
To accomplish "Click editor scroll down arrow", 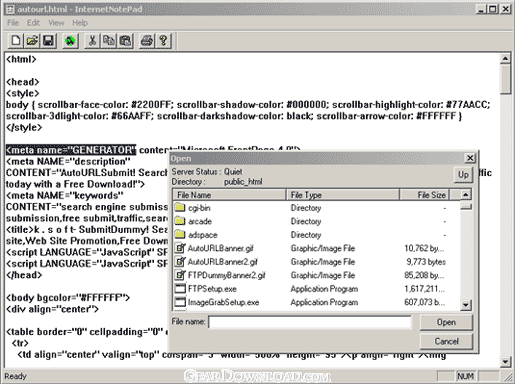I will 505,361.
